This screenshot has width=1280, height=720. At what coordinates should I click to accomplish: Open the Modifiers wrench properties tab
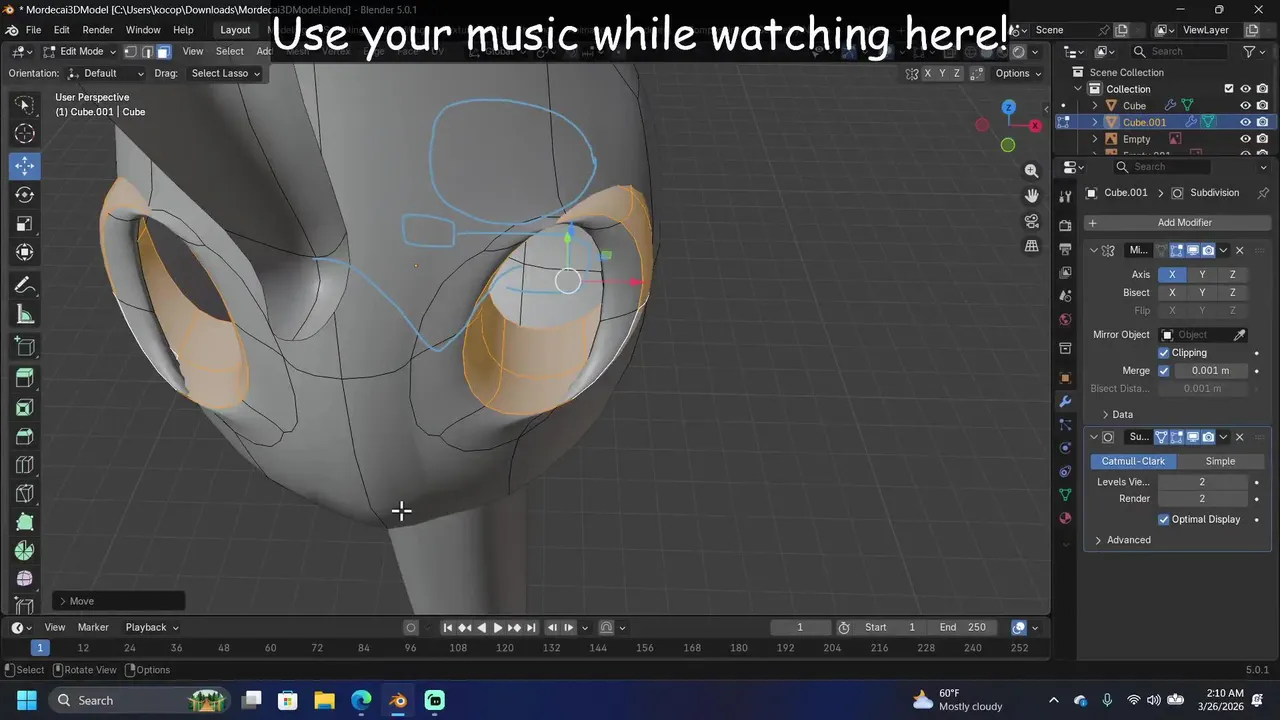point(1065,401)
